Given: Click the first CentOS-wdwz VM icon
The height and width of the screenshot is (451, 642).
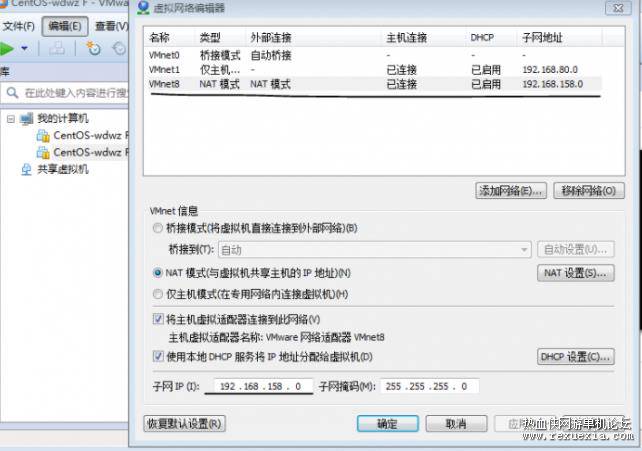Looking at the screenshot, I should (x=43, y=135).
